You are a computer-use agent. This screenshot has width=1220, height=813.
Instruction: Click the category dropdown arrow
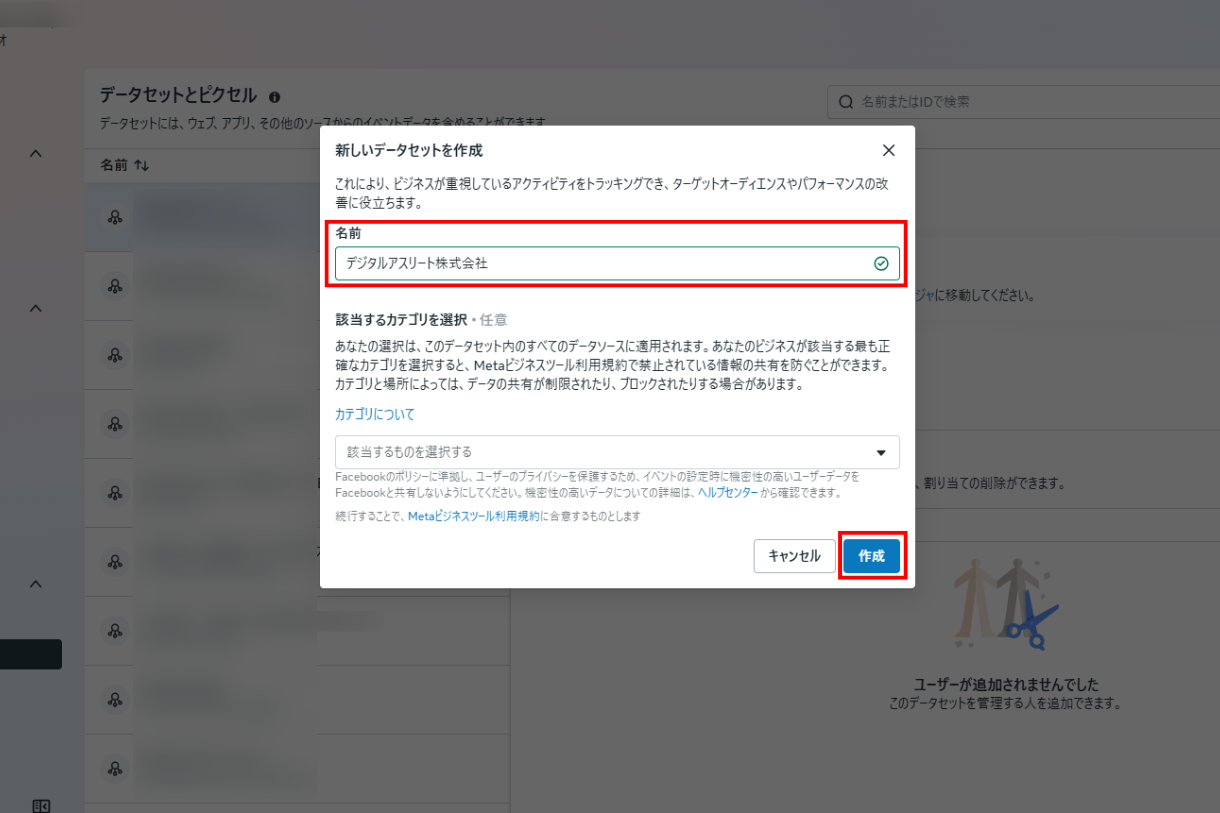click(x=881, y=452)
